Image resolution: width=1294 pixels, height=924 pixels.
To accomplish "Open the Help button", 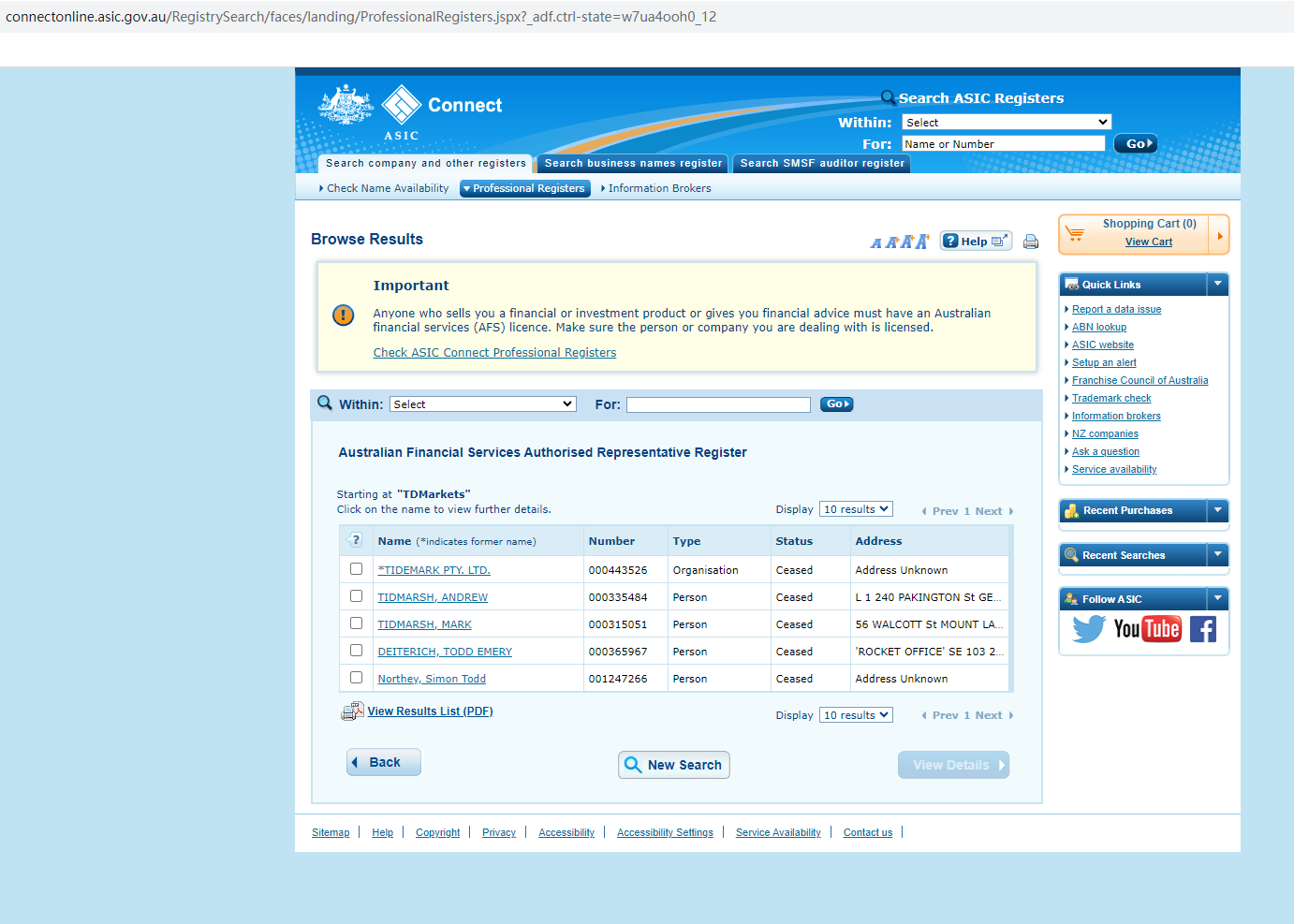I will (976, 241).
